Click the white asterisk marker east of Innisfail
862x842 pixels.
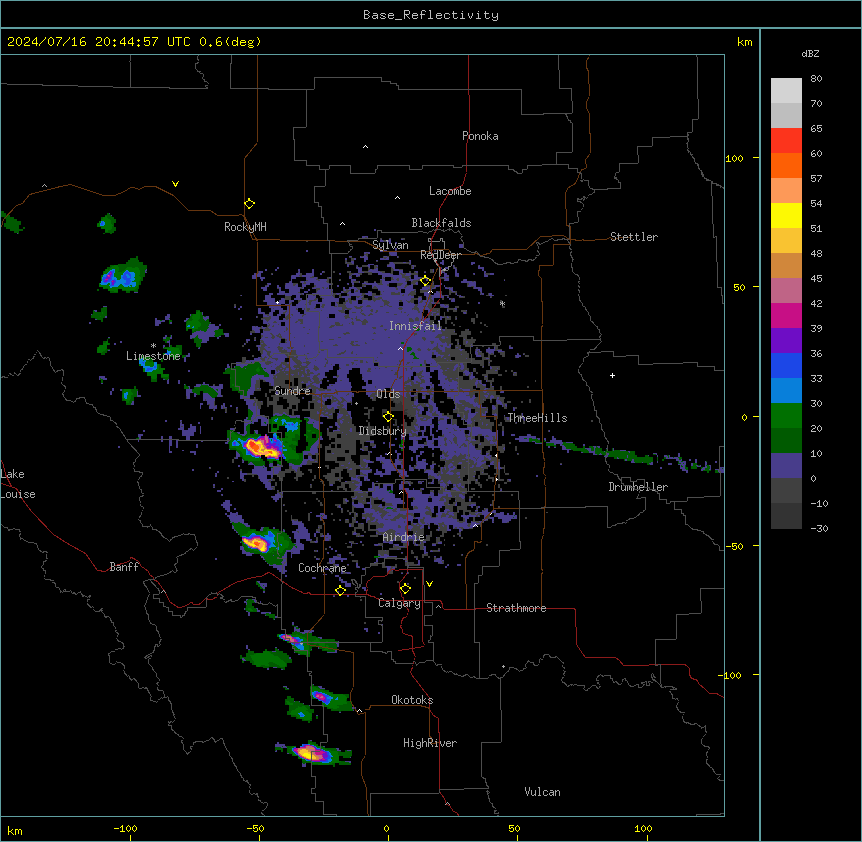pos(502,303)
